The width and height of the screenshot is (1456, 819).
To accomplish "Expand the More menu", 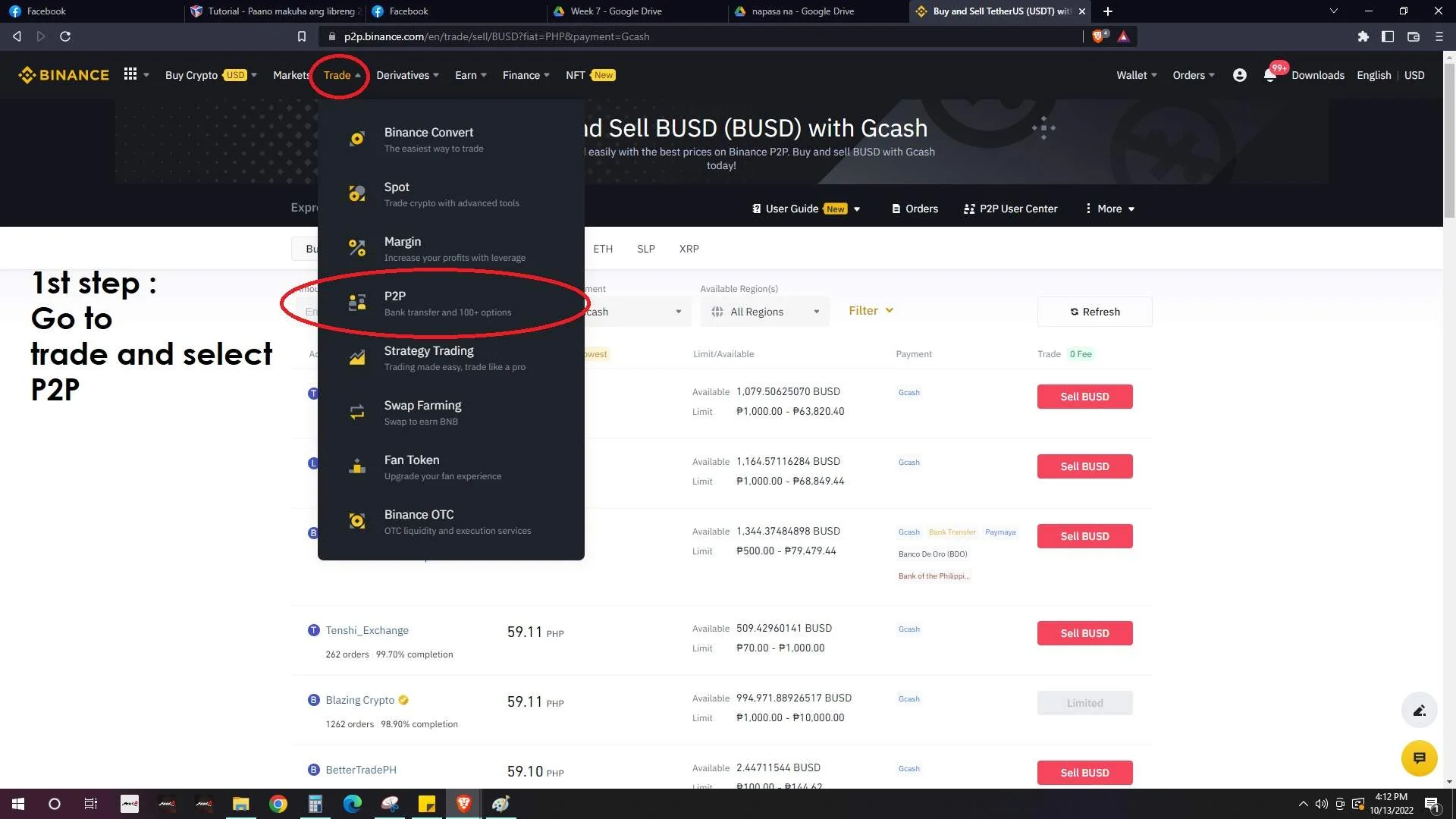I will 1110,209.
